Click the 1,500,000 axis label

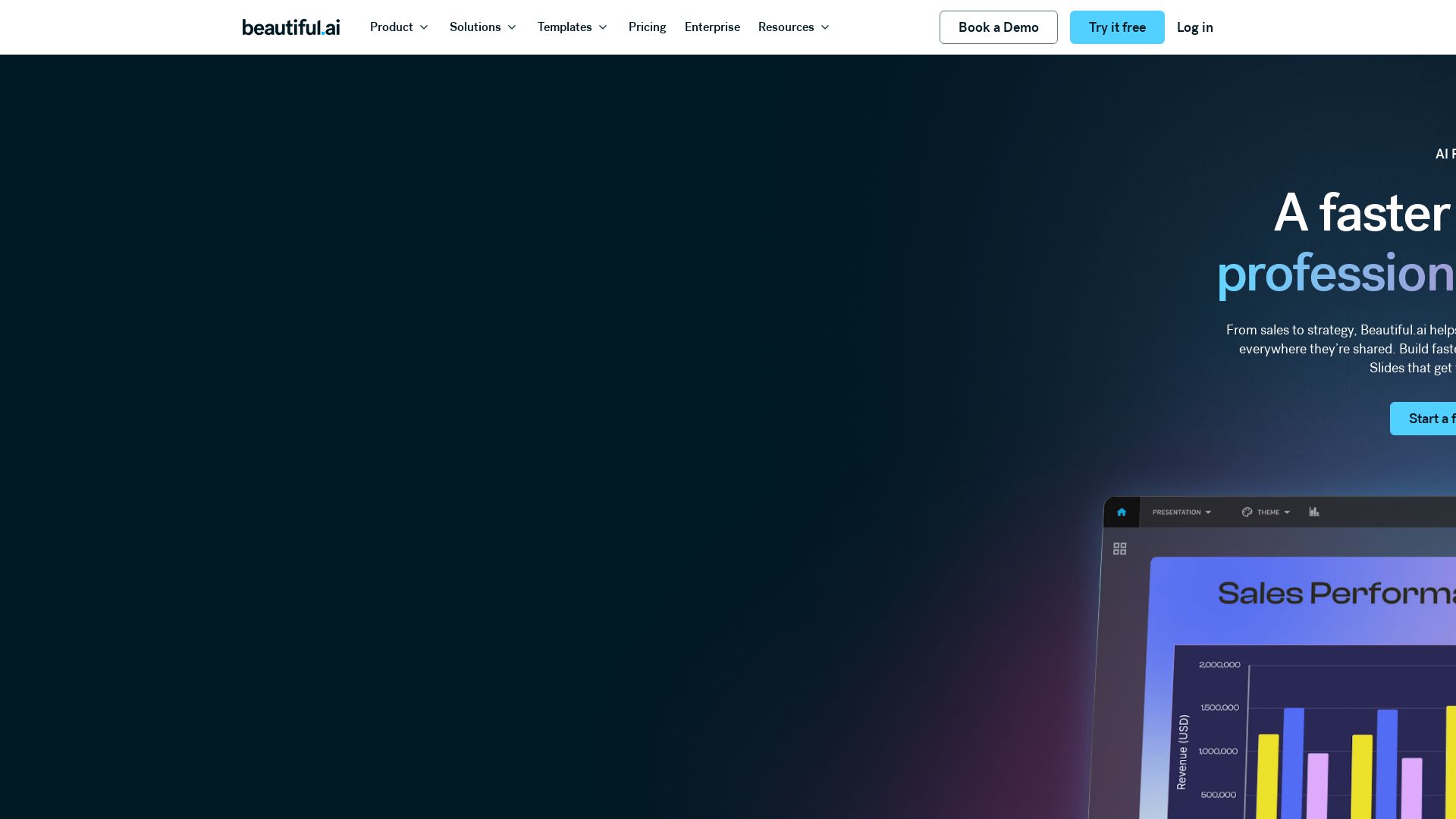pyautogui.click(x=1219, y=708)
